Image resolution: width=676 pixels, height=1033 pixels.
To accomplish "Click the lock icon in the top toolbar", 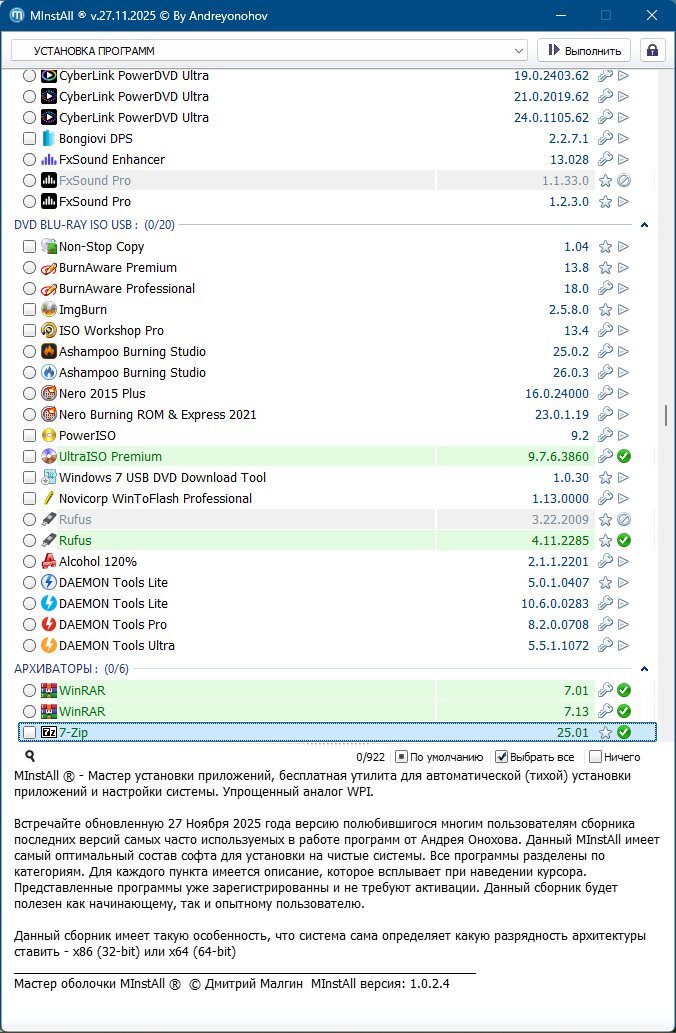I will [653, 50].
